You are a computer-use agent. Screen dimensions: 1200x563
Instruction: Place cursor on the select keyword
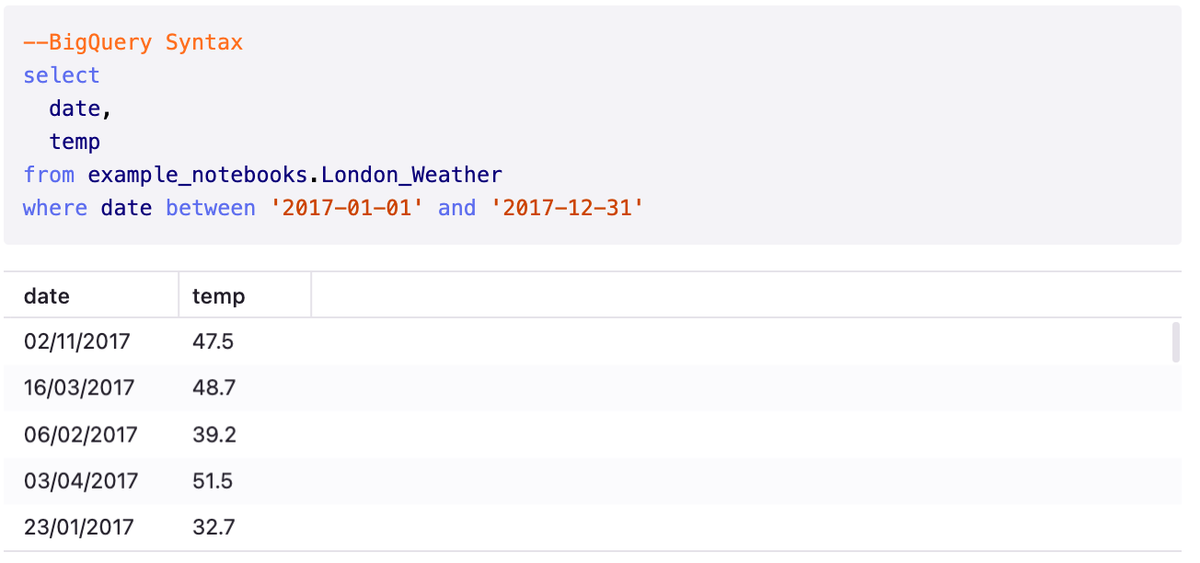pos(62,76)
